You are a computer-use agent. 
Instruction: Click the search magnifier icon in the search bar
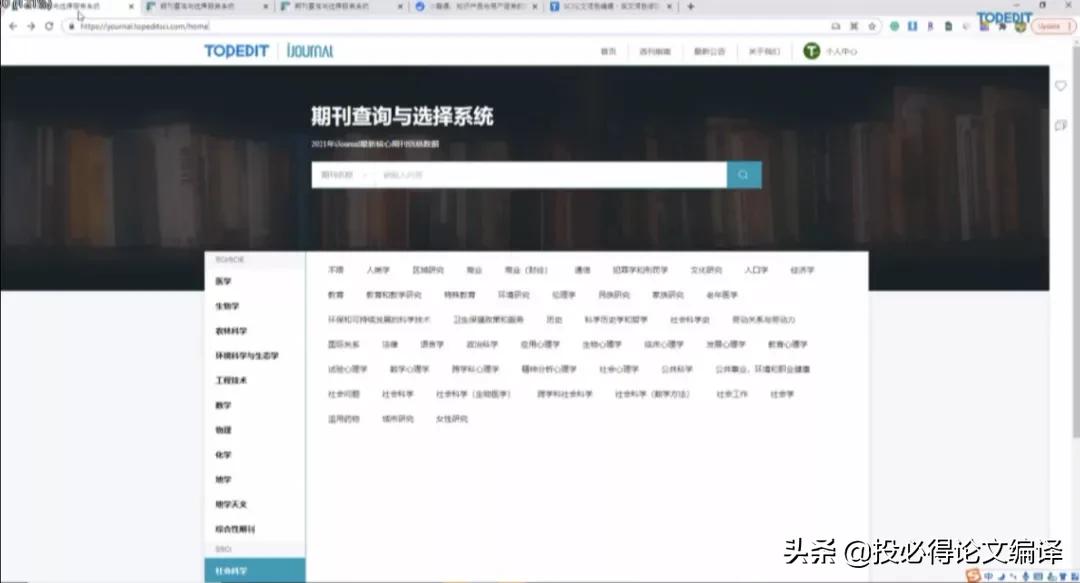pyautogui.click(x=742, y=174)
